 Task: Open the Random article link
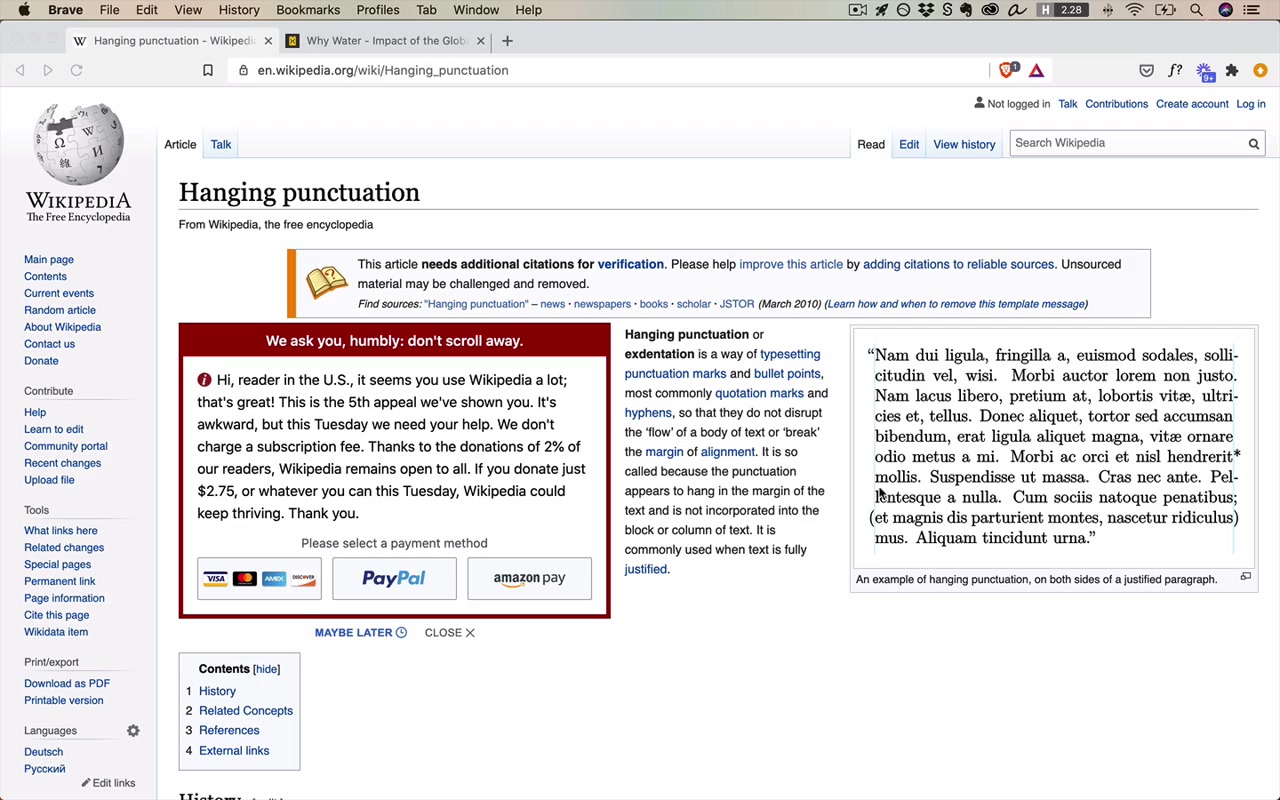pos(60,310)
